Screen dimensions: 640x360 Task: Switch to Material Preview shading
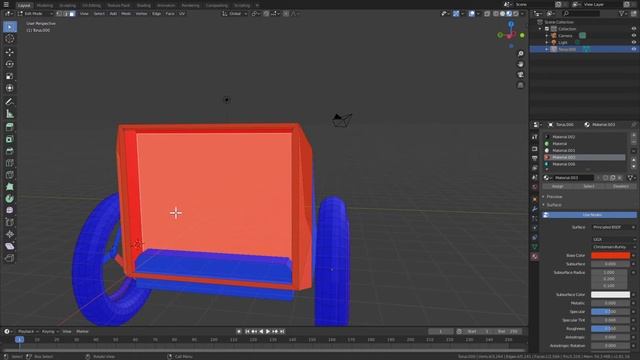pos(509,13)
